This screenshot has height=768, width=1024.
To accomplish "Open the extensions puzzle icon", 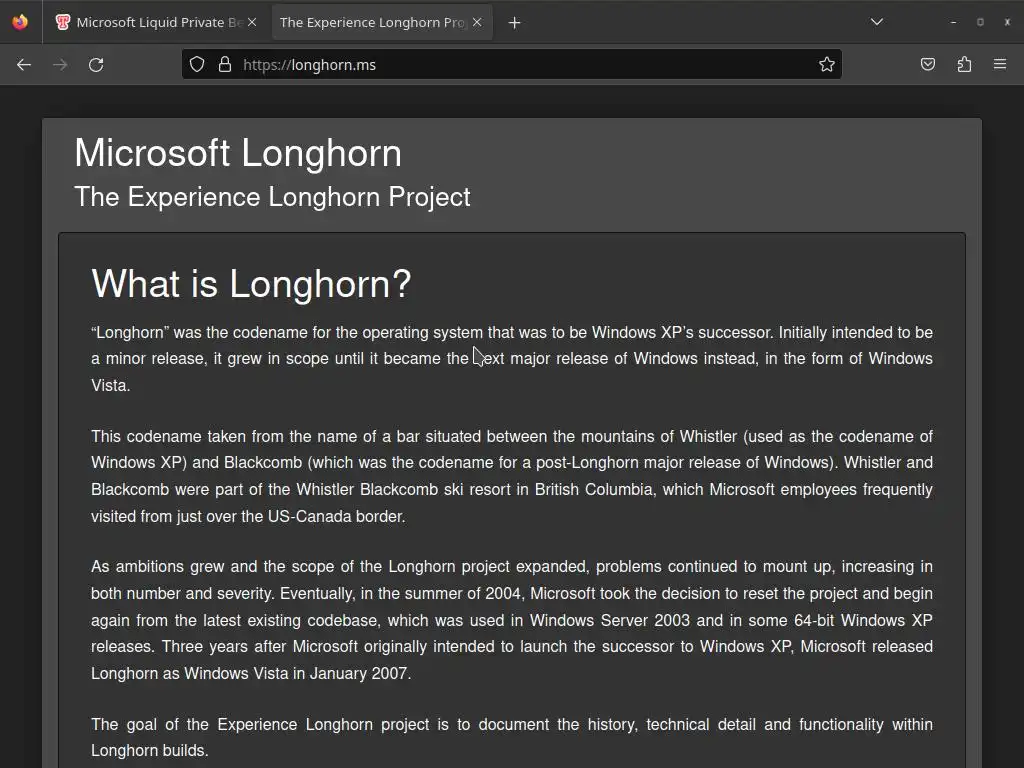I will click(964, 64).
